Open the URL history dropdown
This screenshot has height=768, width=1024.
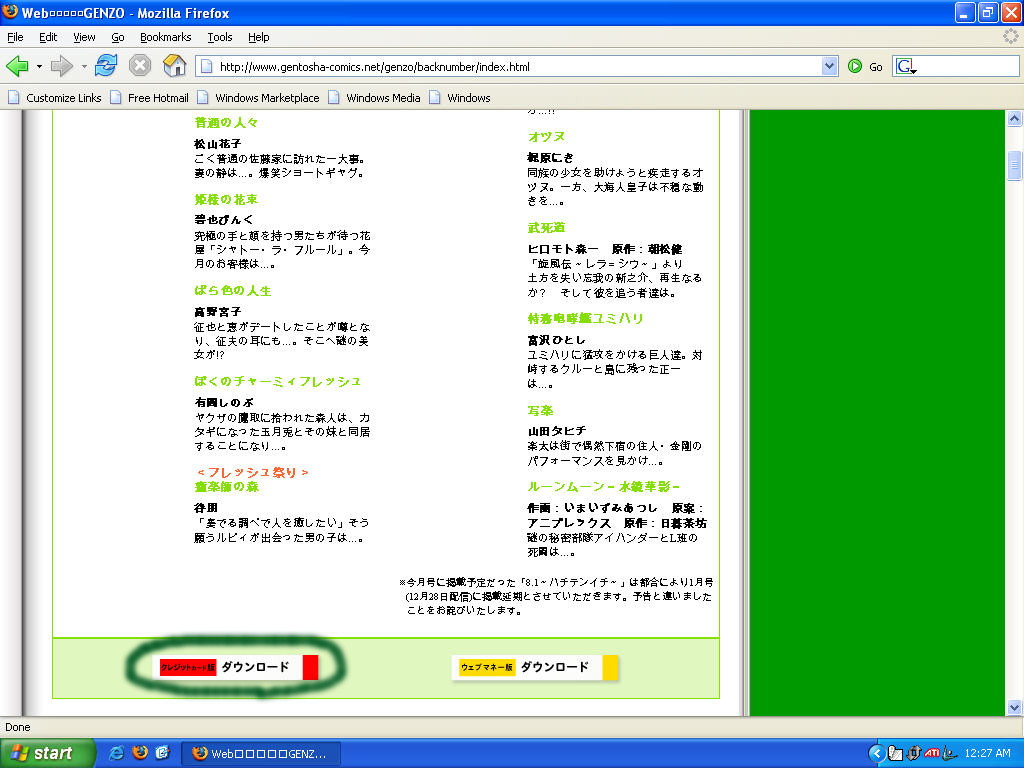click(x=829, y=67)
